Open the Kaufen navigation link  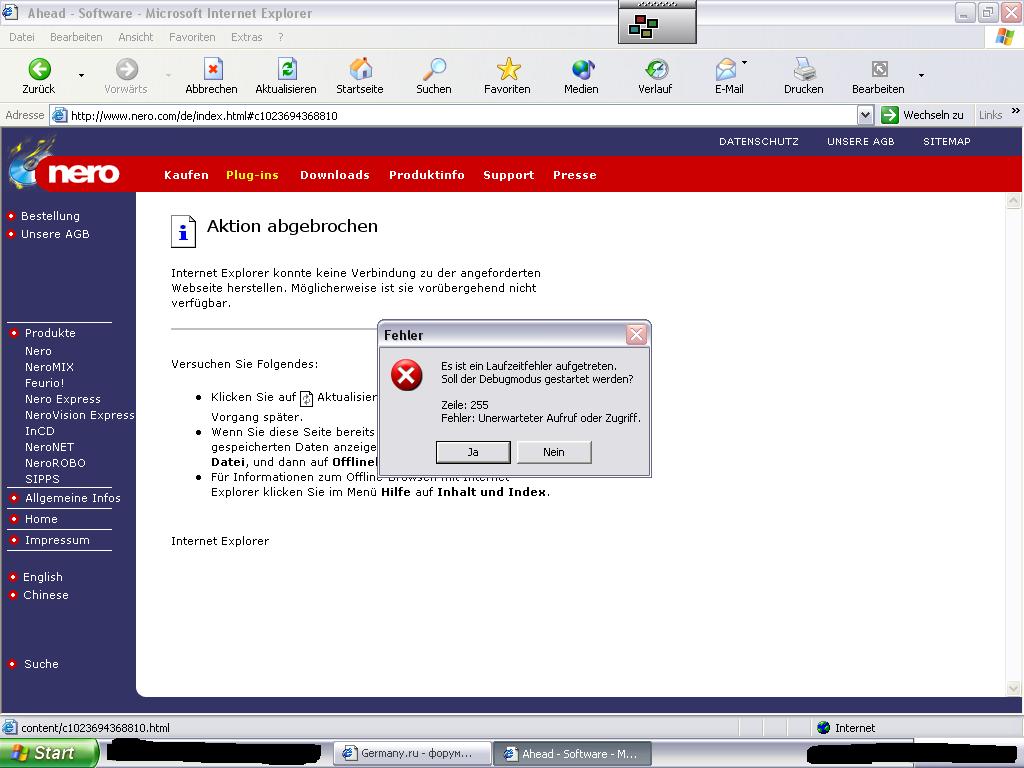(x=186, y=175)
